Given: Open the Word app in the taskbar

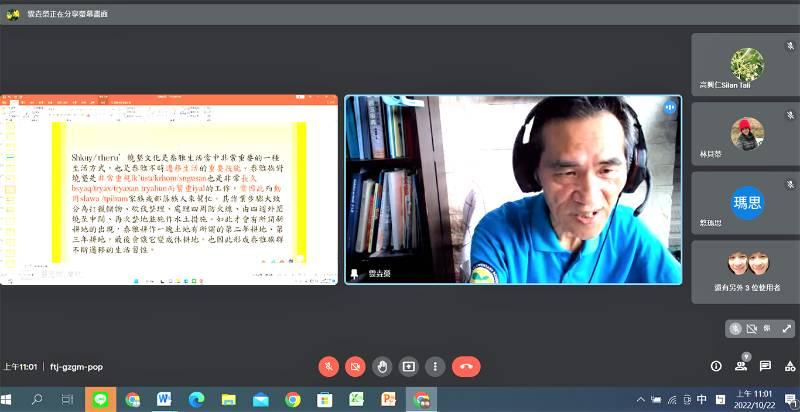Looking at the screenshot, I should (x=164, y=399).
